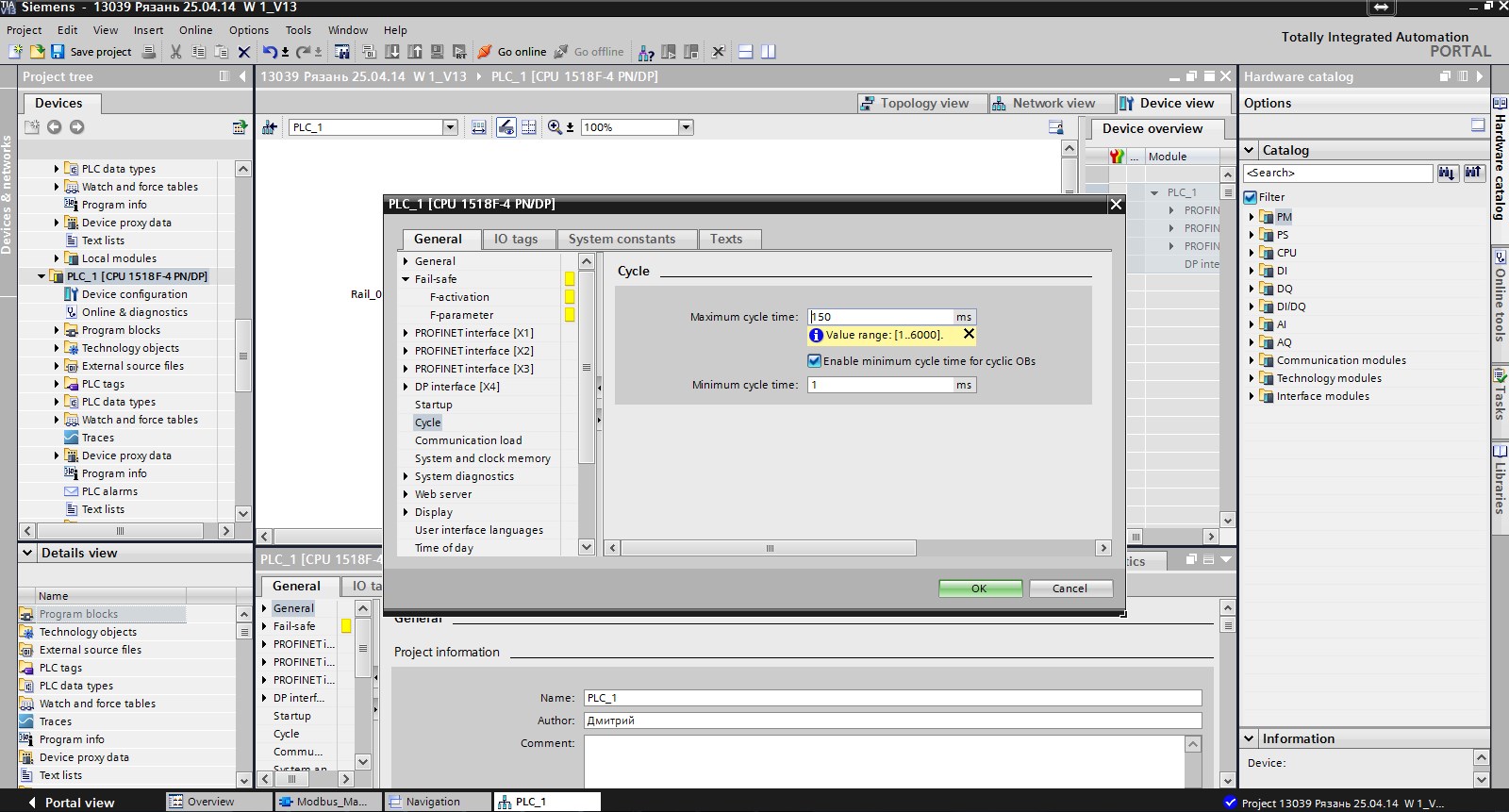The width and height of the screenshot is (1509, 812).
Task: Collapse the Details view section
Action: coord(27,554)
